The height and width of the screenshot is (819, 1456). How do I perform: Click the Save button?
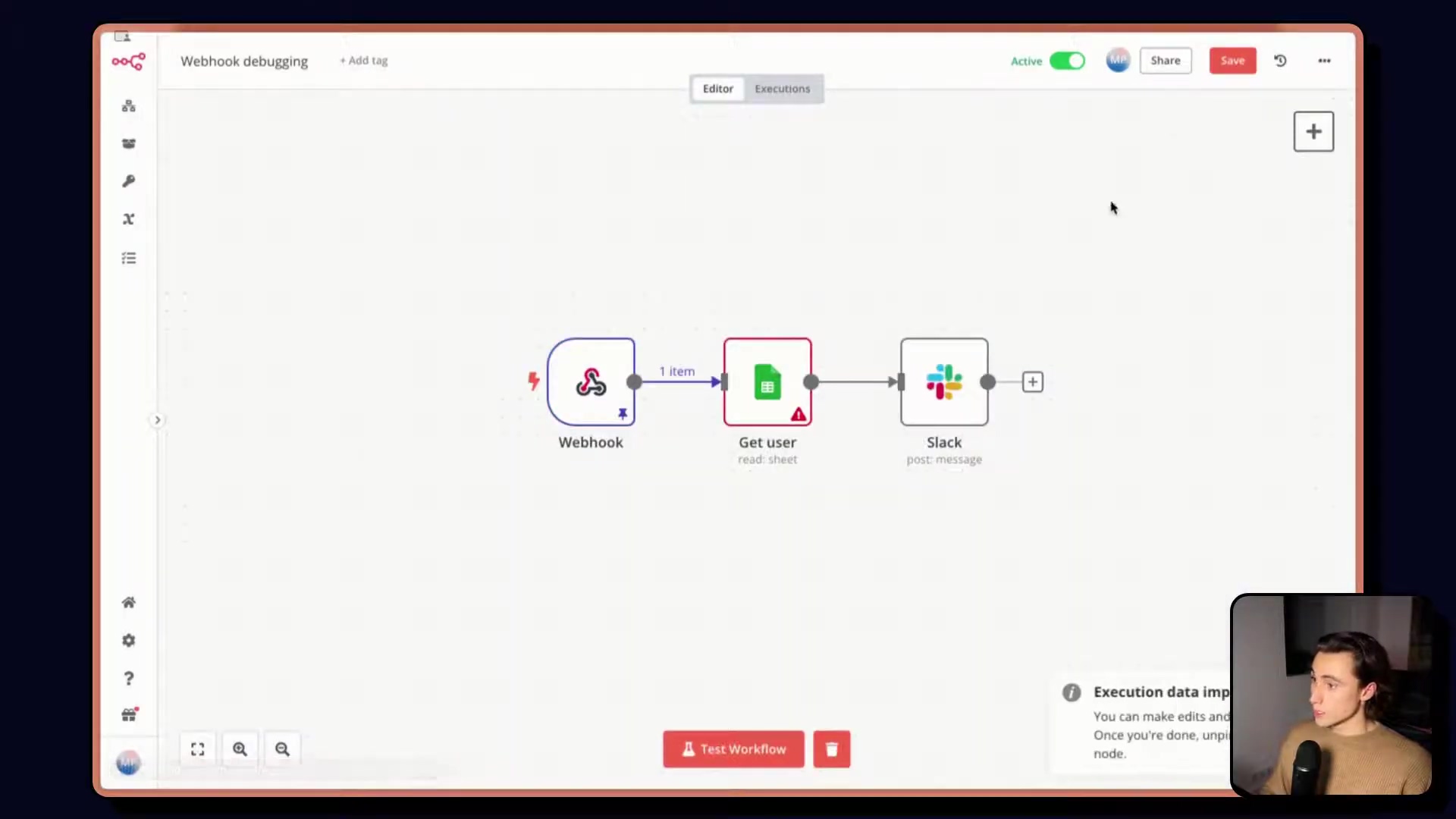[1232, 61]
